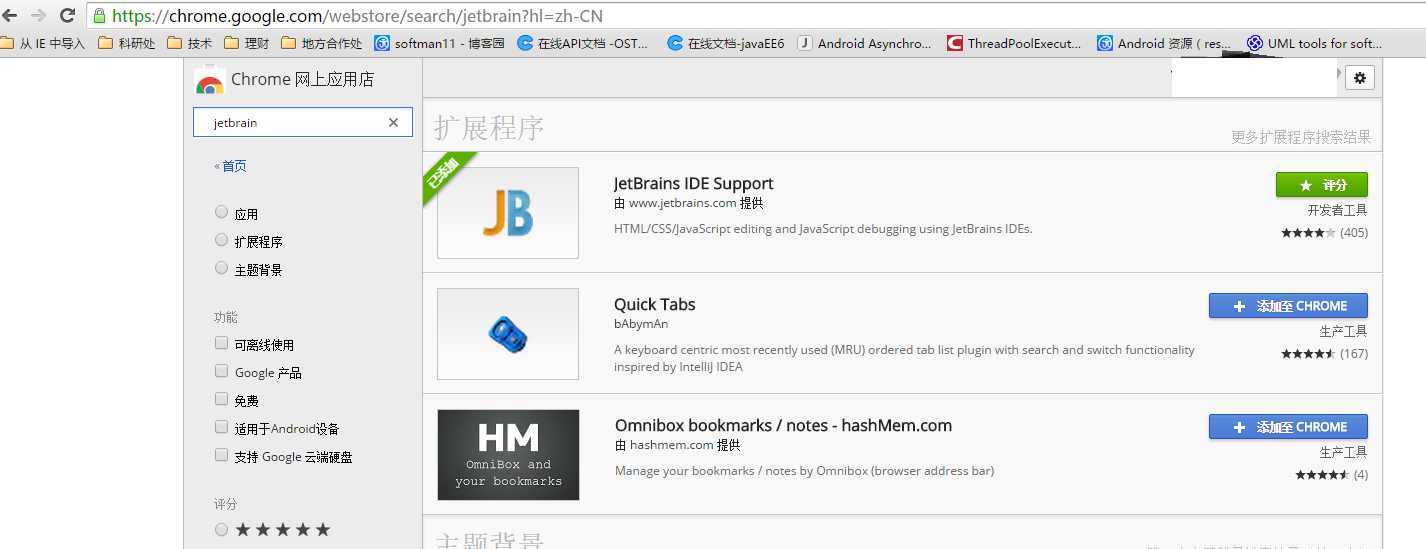Image resolution: width=1426 pixels, height=549 pixels.
Task: Click the green padlock in address bar
Action: pyautogui.click(x=99, y=16)
